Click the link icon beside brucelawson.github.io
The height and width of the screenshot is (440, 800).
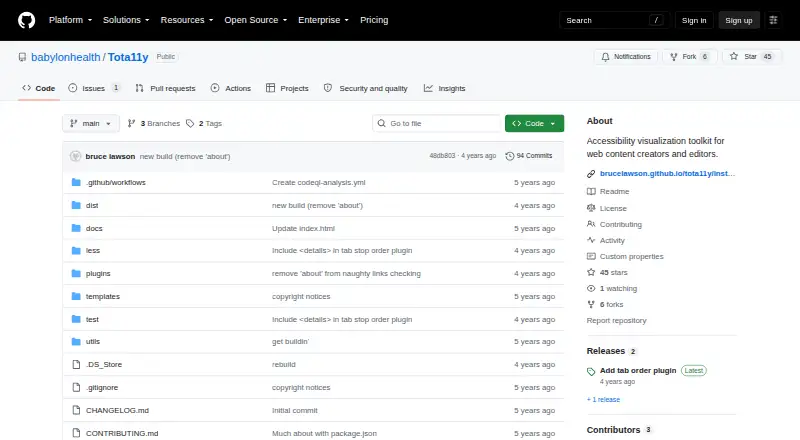click(591, 174)
